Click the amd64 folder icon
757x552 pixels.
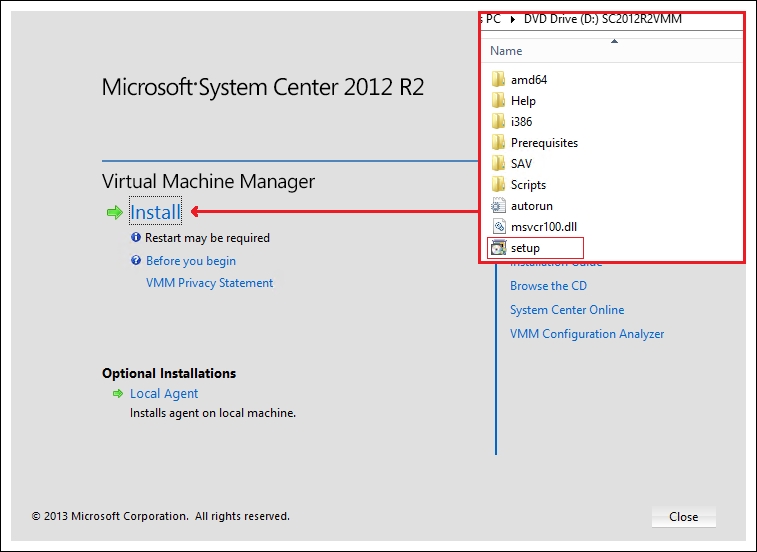(x=499, y=80)
